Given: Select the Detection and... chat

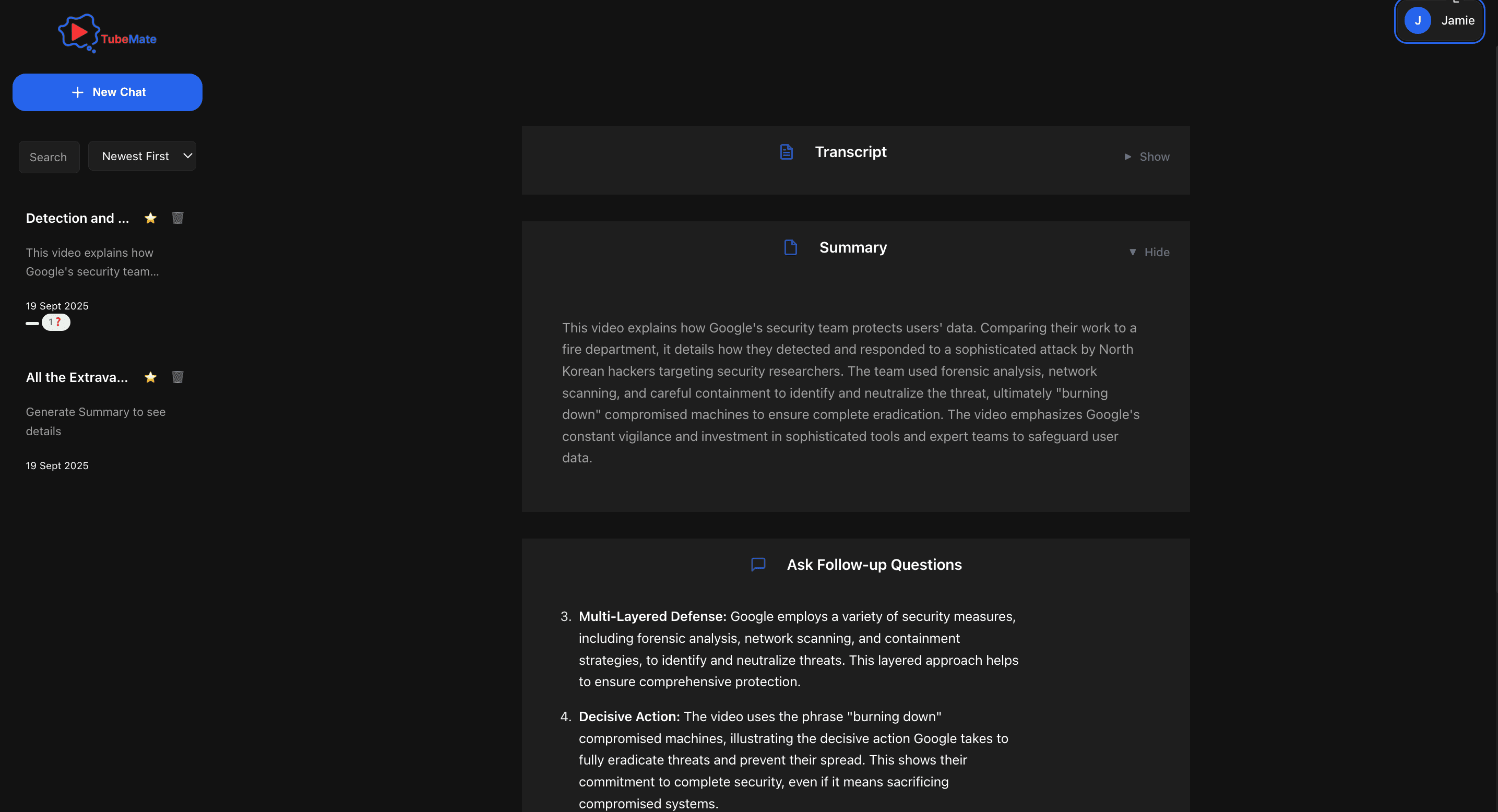Looking at the screenshot, I should tap(77, 218).
